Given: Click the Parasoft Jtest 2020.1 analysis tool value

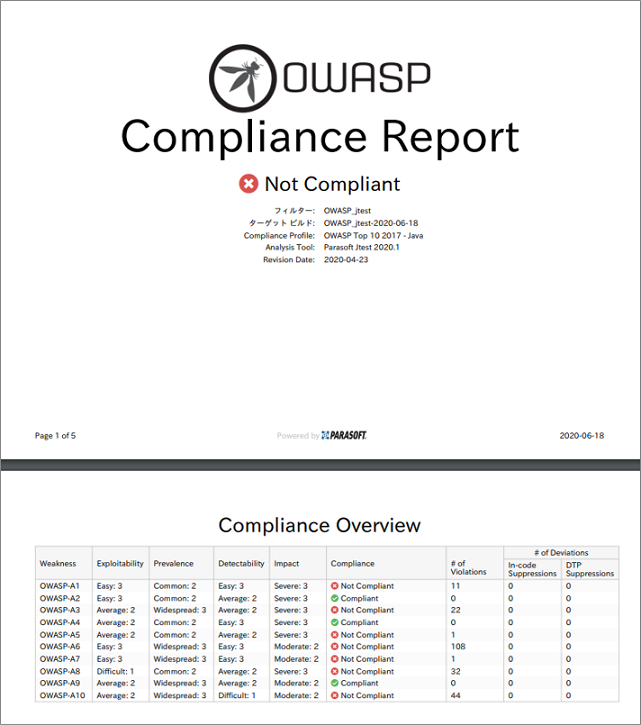Looking at the screenshot, I should (x=362, y=247).
